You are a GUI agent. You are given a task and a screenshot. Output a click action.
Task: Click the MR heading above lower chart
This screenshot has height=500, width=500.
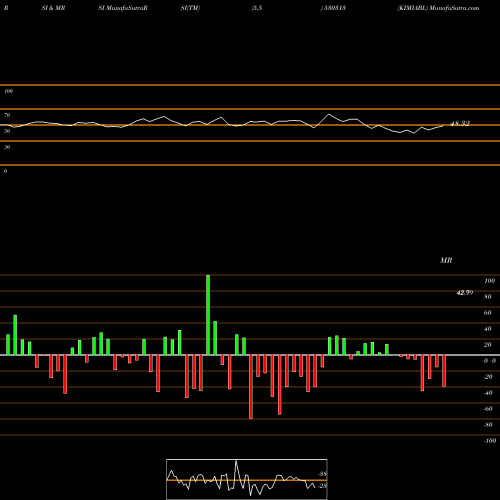446,260
